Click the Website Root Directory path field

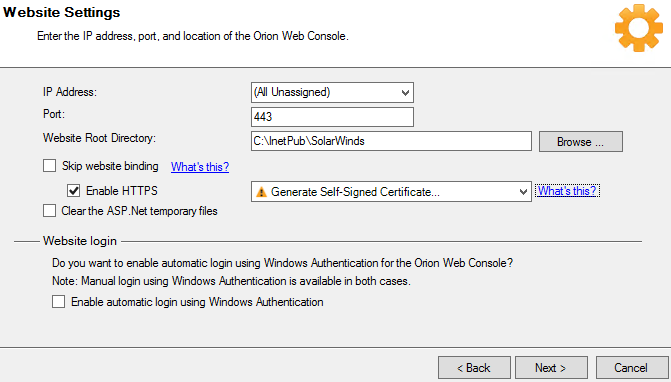391,141
